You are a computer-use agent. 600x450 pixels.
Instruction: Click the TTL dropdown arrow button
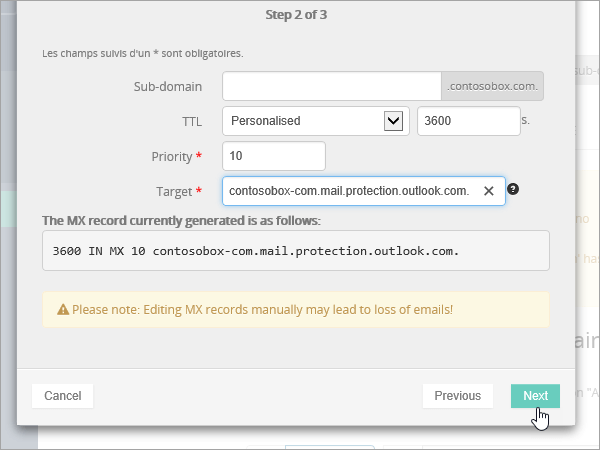(x=393, y=121)
